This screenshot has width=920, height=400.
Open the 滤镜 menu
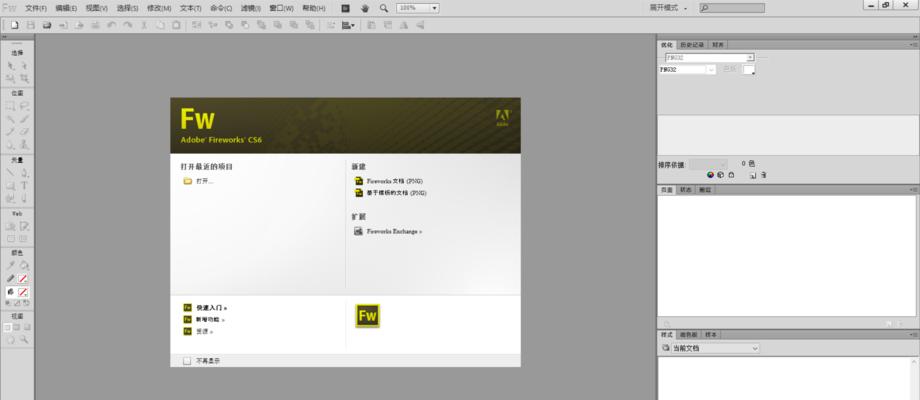(251, 8)
